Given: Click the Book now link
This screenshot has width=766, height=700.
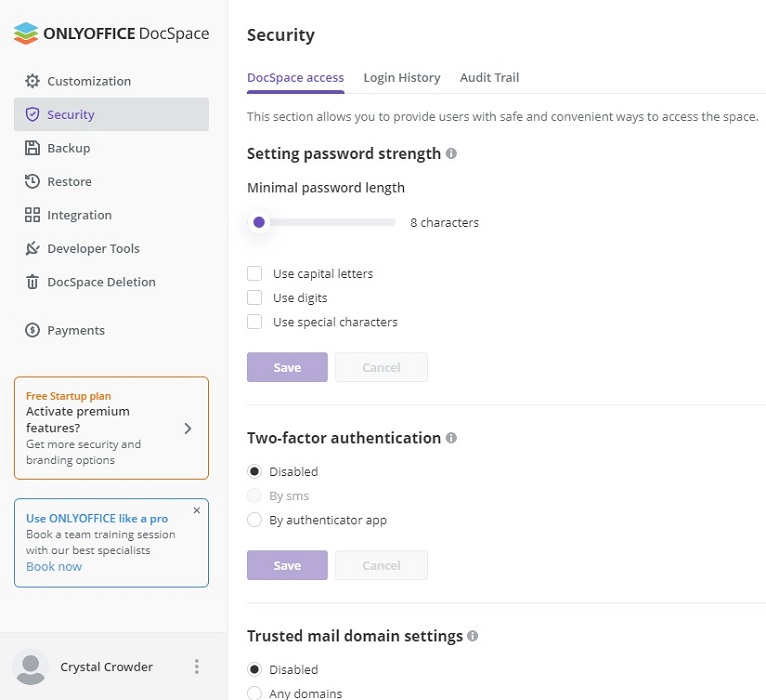Looking at the screenshot, I should pos(54,567).
